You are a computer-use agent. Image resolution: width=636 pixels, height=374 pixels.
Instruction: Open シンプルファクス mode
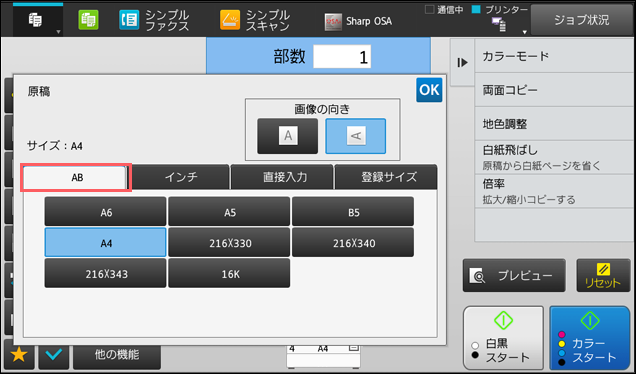(x=154, y=20)
